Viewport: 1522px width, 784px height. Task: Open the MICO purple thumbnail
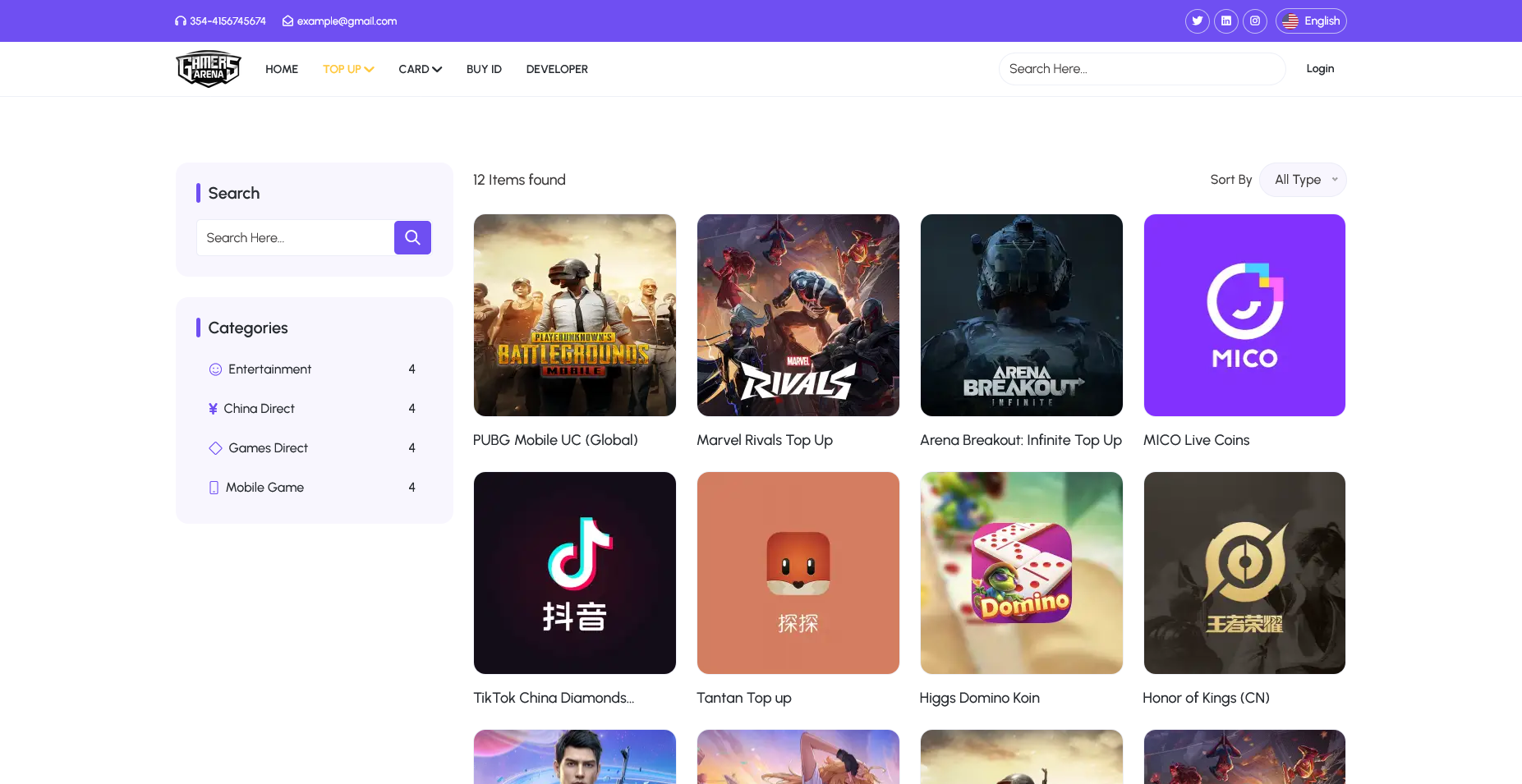(1244, 315)
